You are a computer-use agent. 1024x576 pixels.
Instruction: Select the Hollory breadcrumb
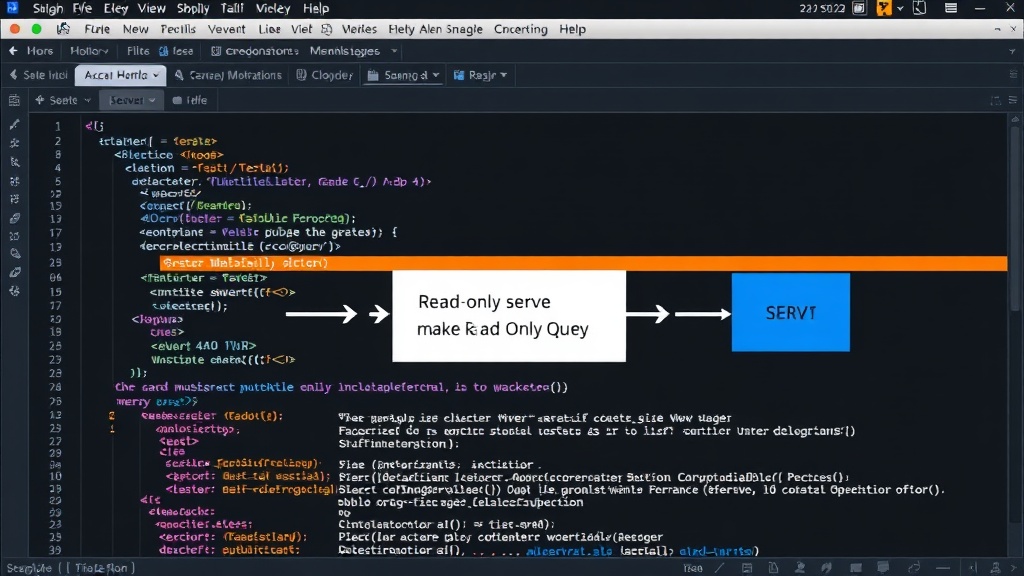(x=89, y=51)
